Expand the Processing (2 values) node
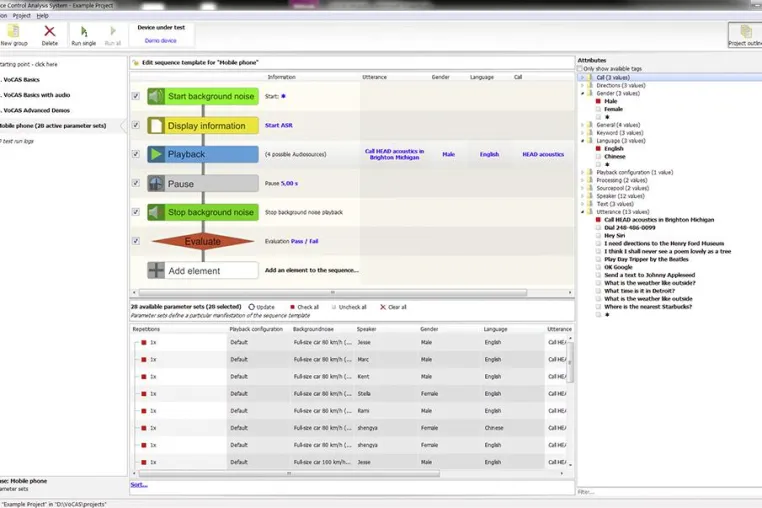The height and width of the screenshot is (508, 762). point(583,180)
